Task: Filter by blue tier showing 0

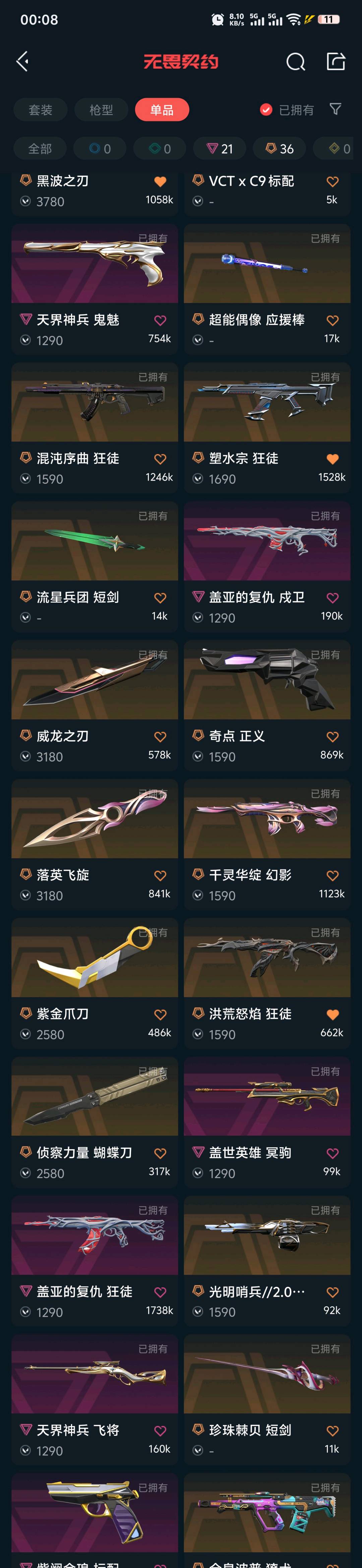Action: 100,149
